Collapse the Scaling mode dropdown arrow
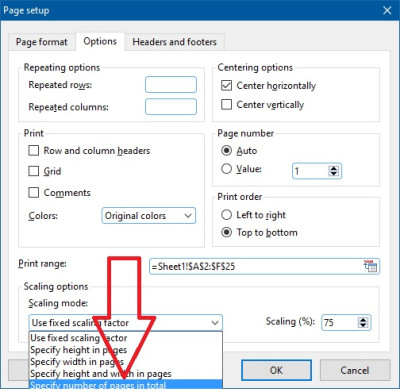The image size is (400, 392). click(215, 323)
